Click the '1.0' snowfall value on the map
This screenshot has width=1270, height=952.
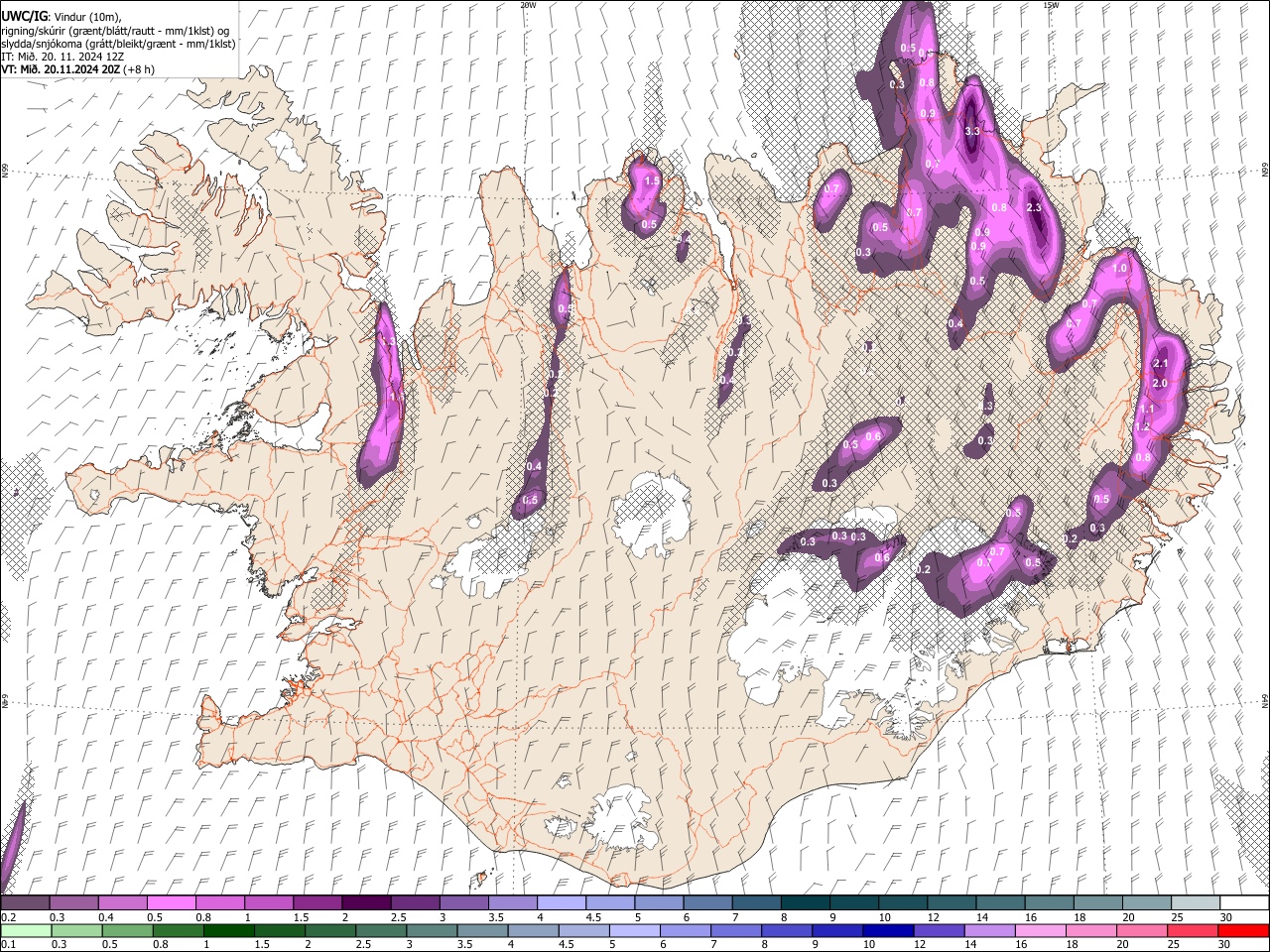click(1120, 269)
